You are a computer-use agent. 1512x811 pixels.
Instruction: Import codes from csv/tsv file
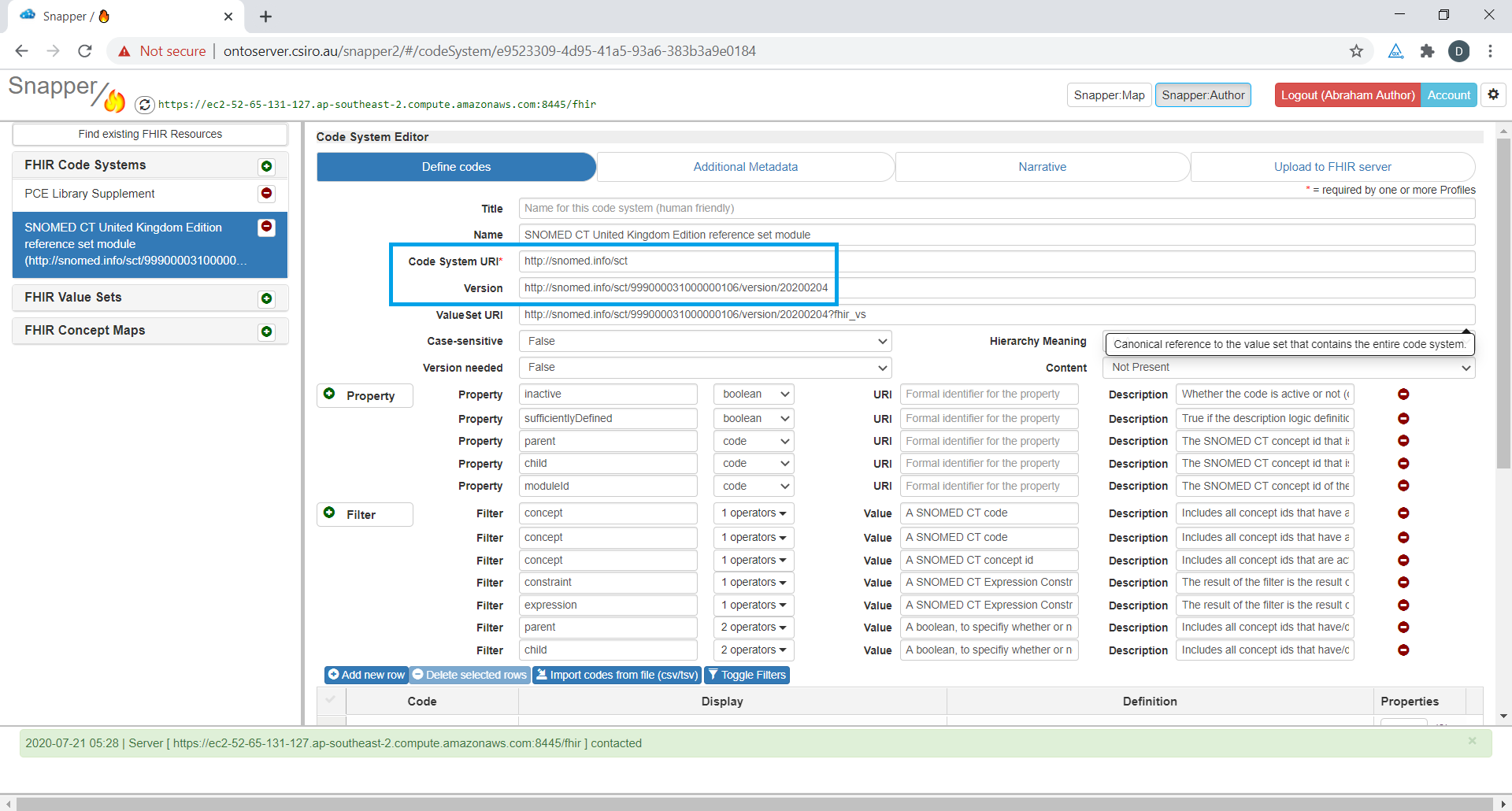point(617,675)
